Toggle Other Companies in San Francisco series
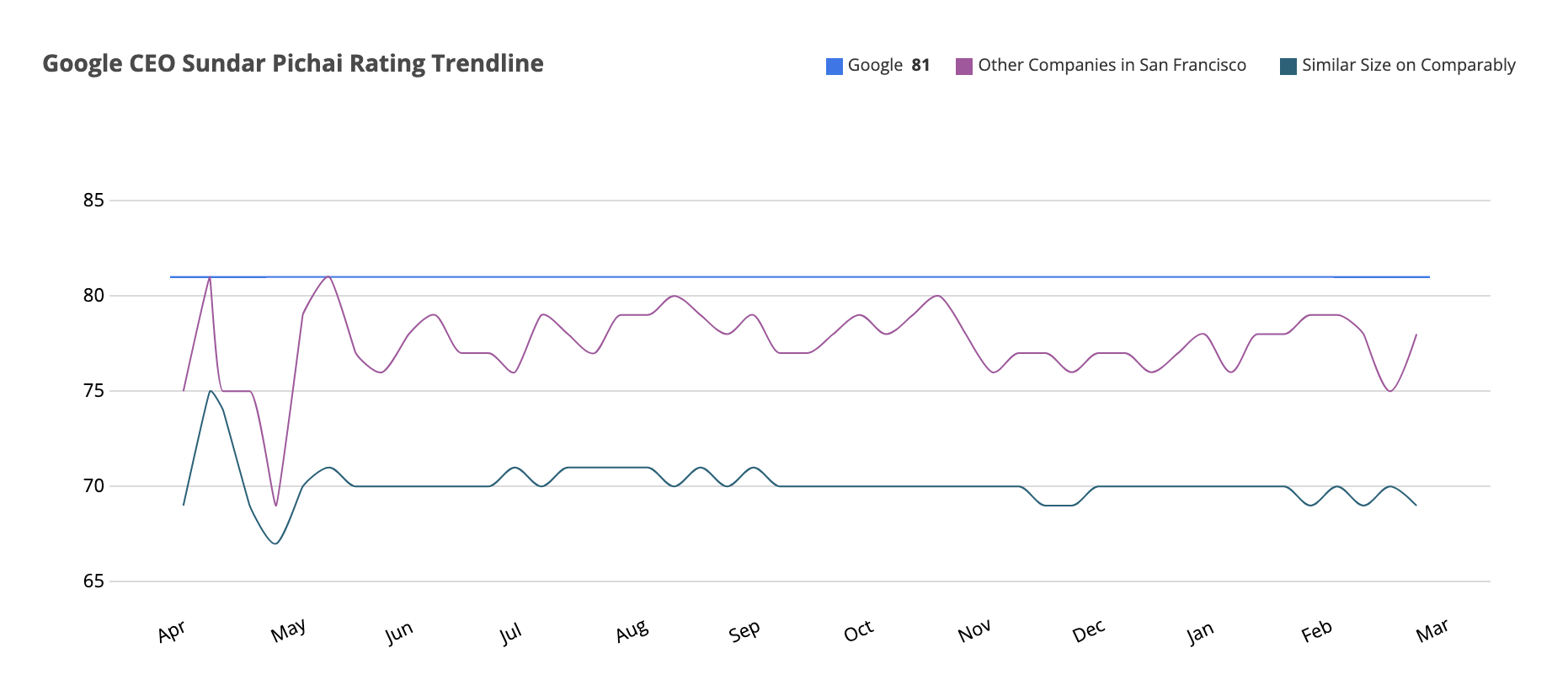Screen dimensions: 1568x691 1112,66
